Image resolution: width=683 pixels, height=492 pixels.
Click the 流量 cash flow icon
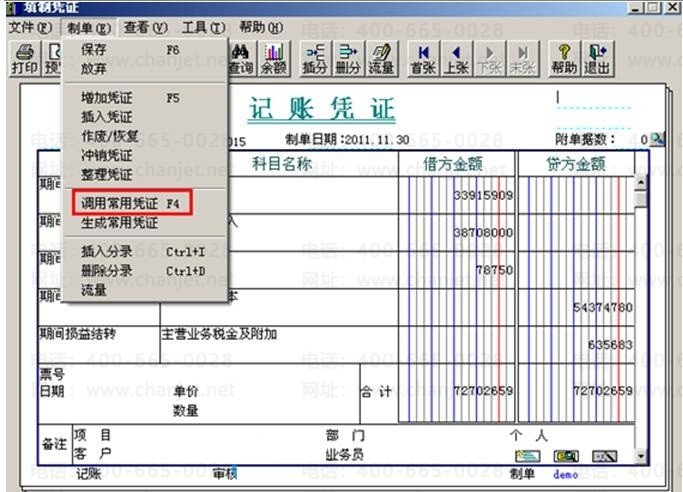381,59
